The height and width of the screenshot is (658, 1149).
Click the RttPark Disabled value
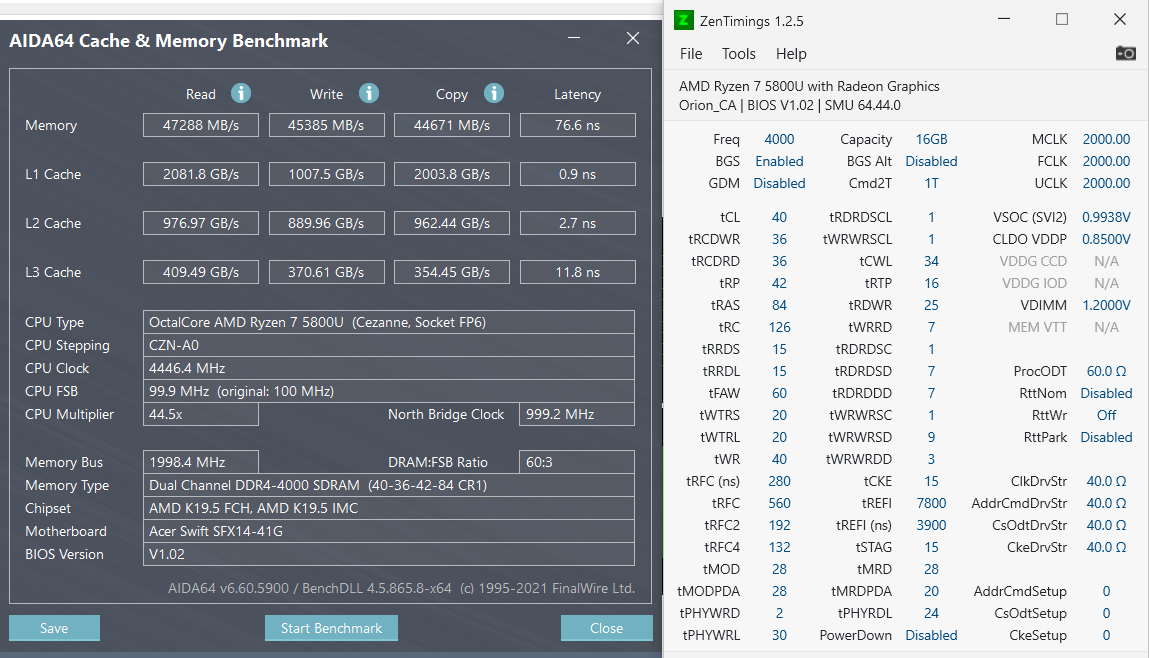[1106, 437]
